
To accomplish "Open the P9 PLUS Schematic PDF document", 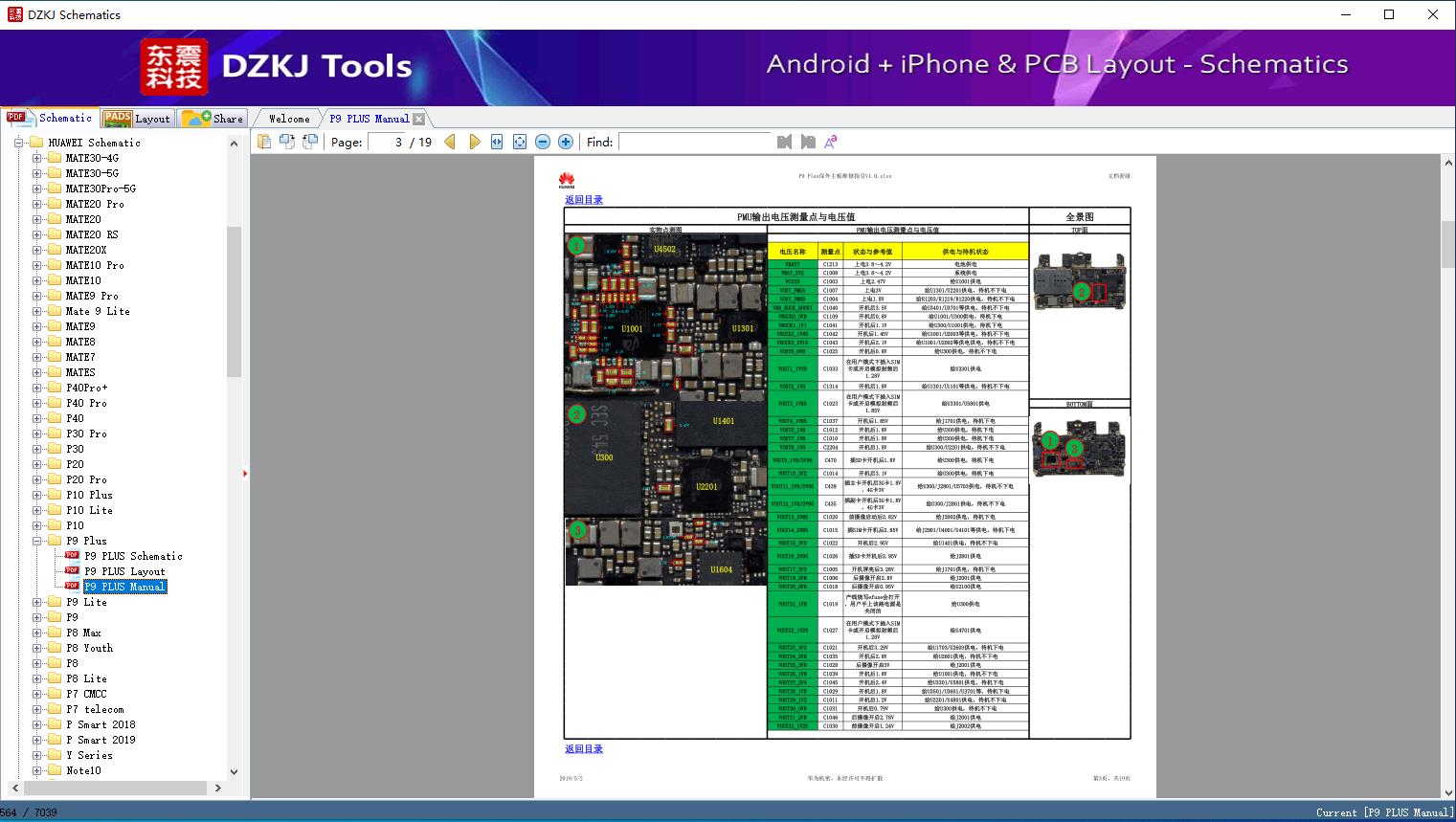I will tap(125, 556).
